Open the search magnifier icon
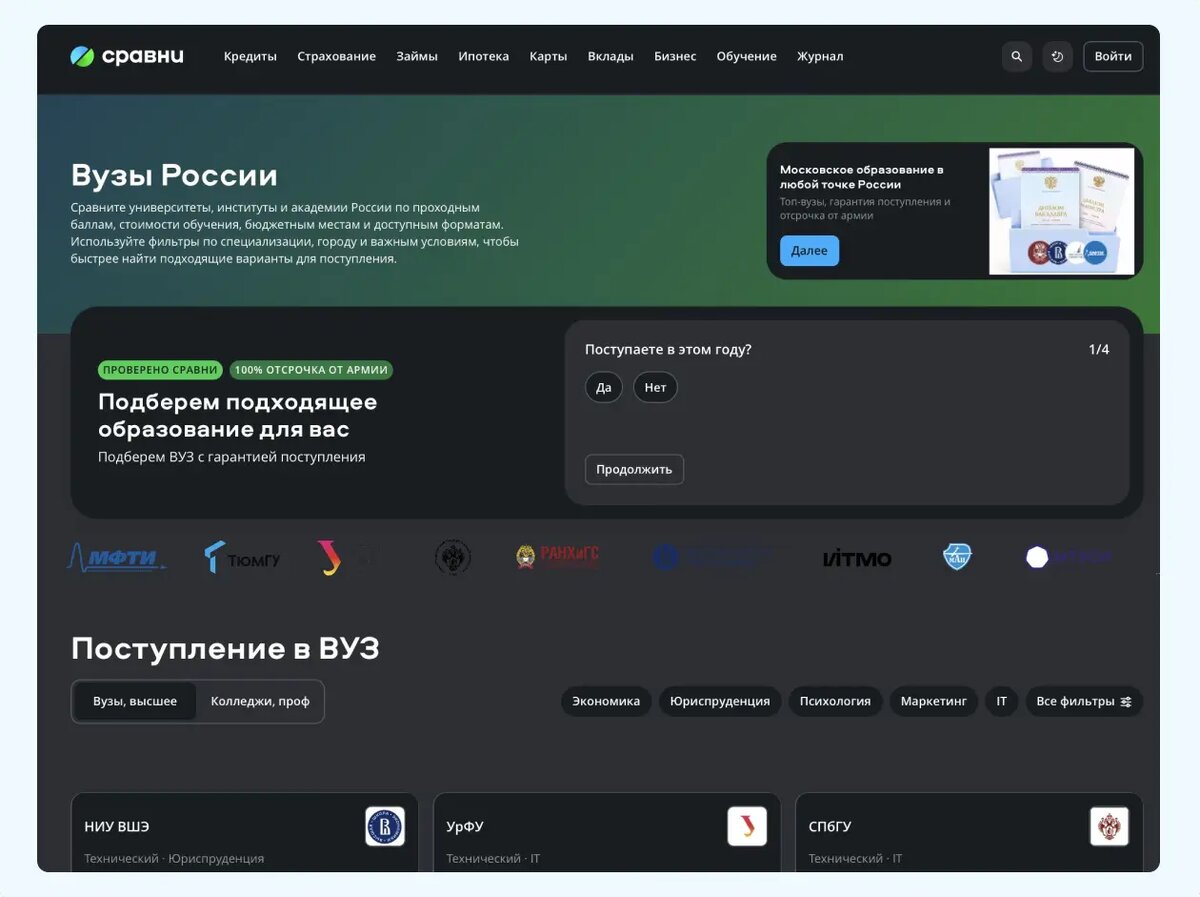The height and width of the screenshot is (897, 1200). [x=1017, y=56]
